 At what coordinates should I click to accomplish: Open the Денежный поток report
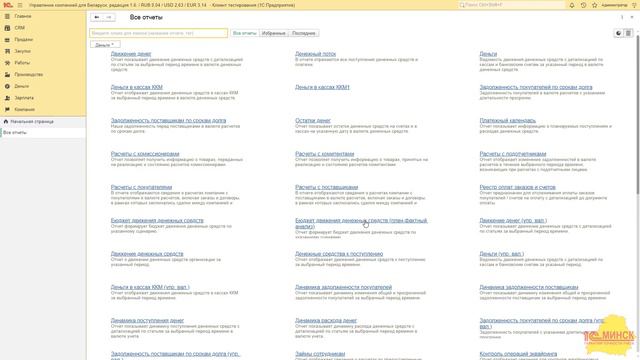point(316,54)
